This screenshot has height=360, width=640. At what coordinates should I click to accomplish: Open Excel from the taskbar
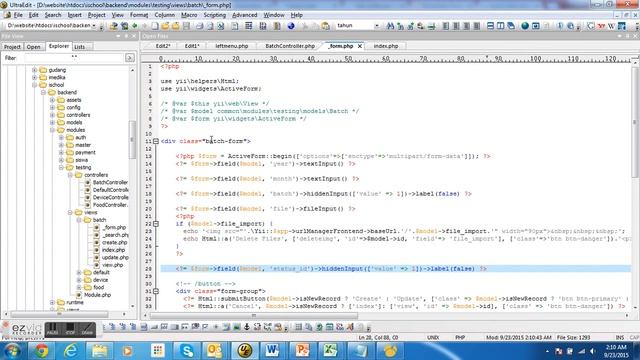point(331,351)
